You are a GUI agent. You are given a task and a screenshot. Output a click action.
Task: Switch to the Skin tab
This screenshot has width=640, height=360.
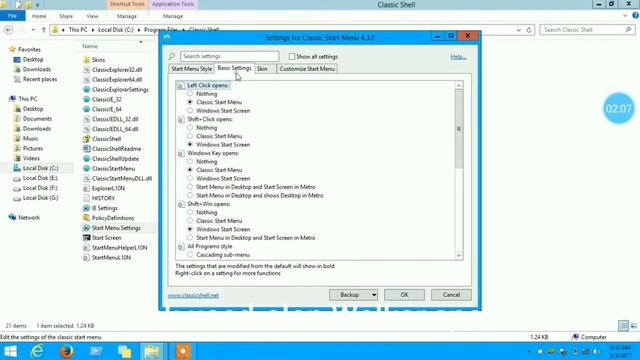click(262, 69)
